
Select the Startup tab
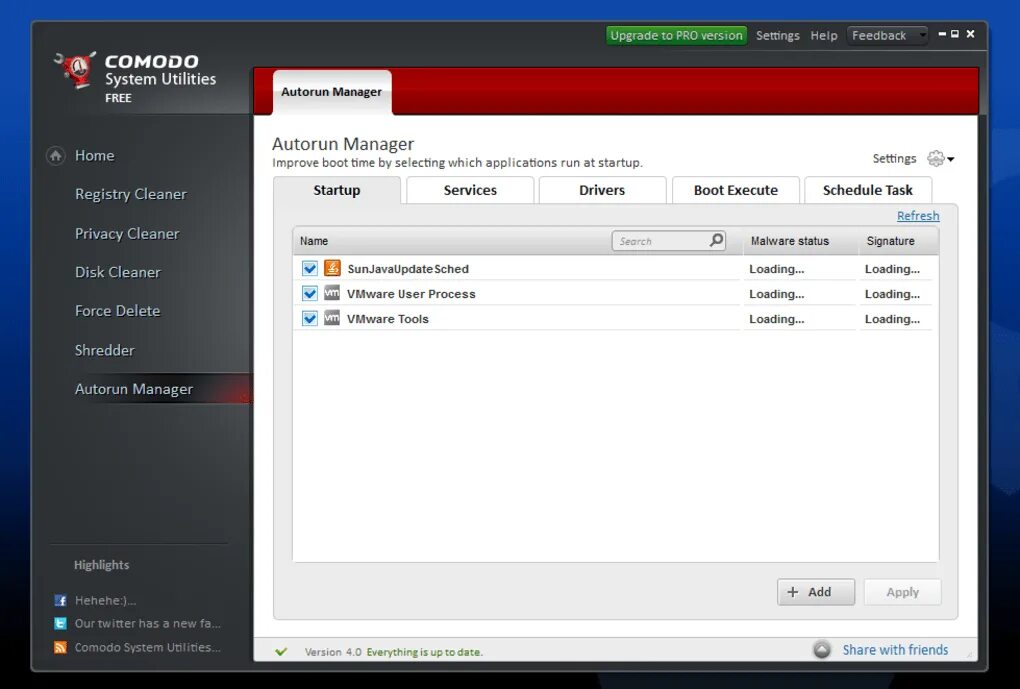(x=337, y=190)
